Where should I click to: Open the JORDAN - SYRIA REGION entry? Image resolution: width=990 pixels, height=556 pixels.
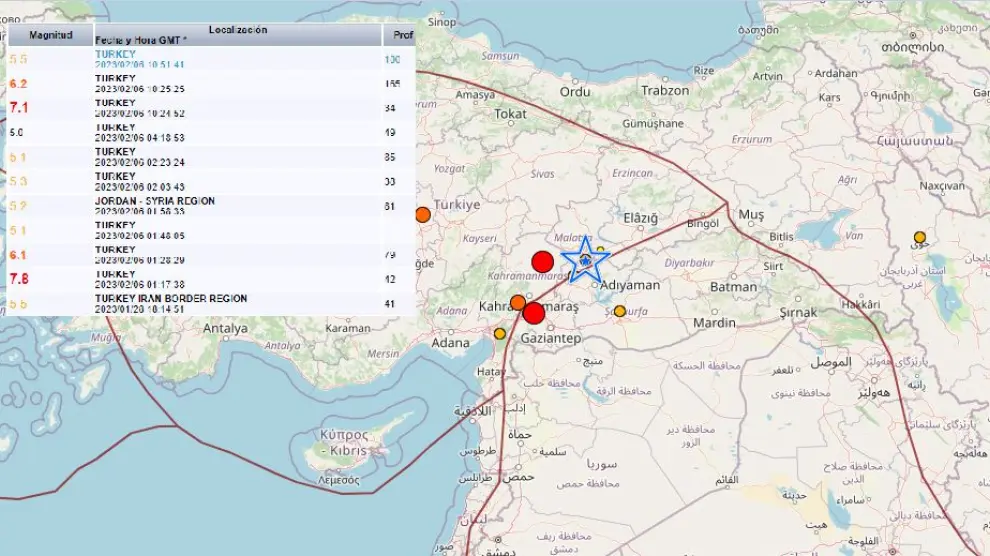click(155, 201)
